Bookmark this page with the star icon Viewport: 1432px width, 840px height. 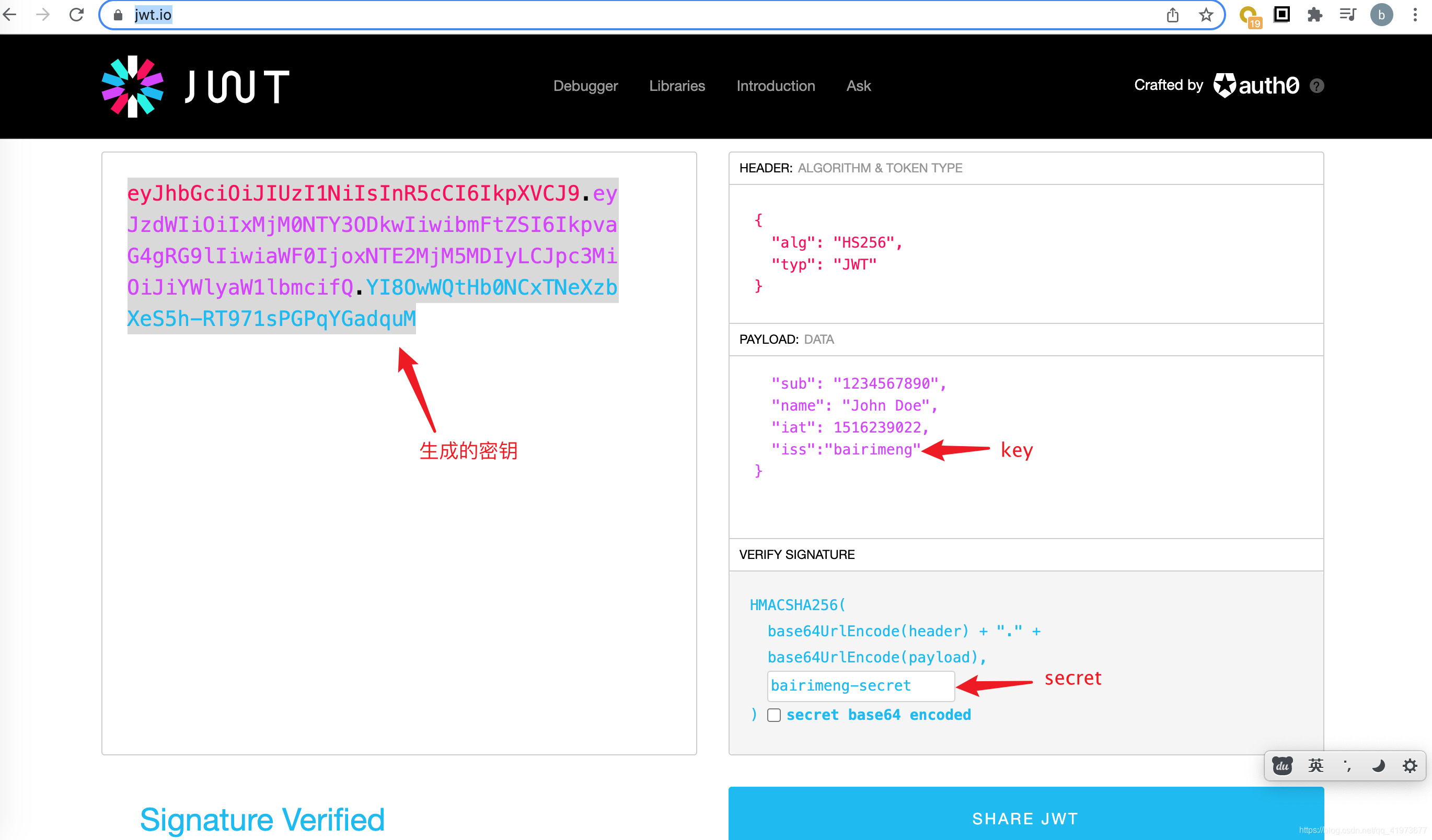pyautogui.click(x=1205, y=15)
